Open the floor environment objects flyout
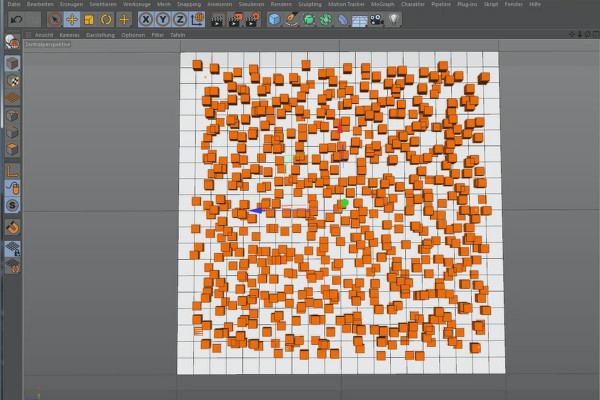This screenshot has height=400, width=600. [x=359, y=20]
